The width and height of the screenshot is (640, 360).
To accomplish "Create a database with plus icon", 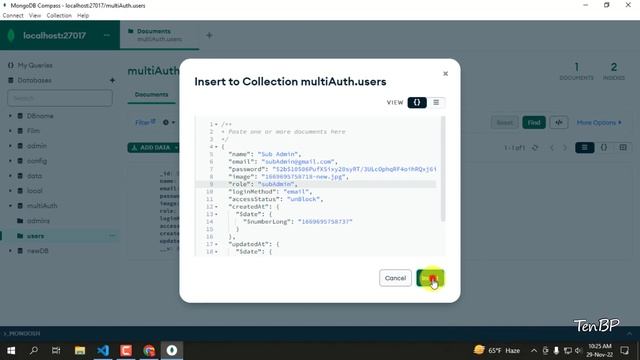I will 112,80.
